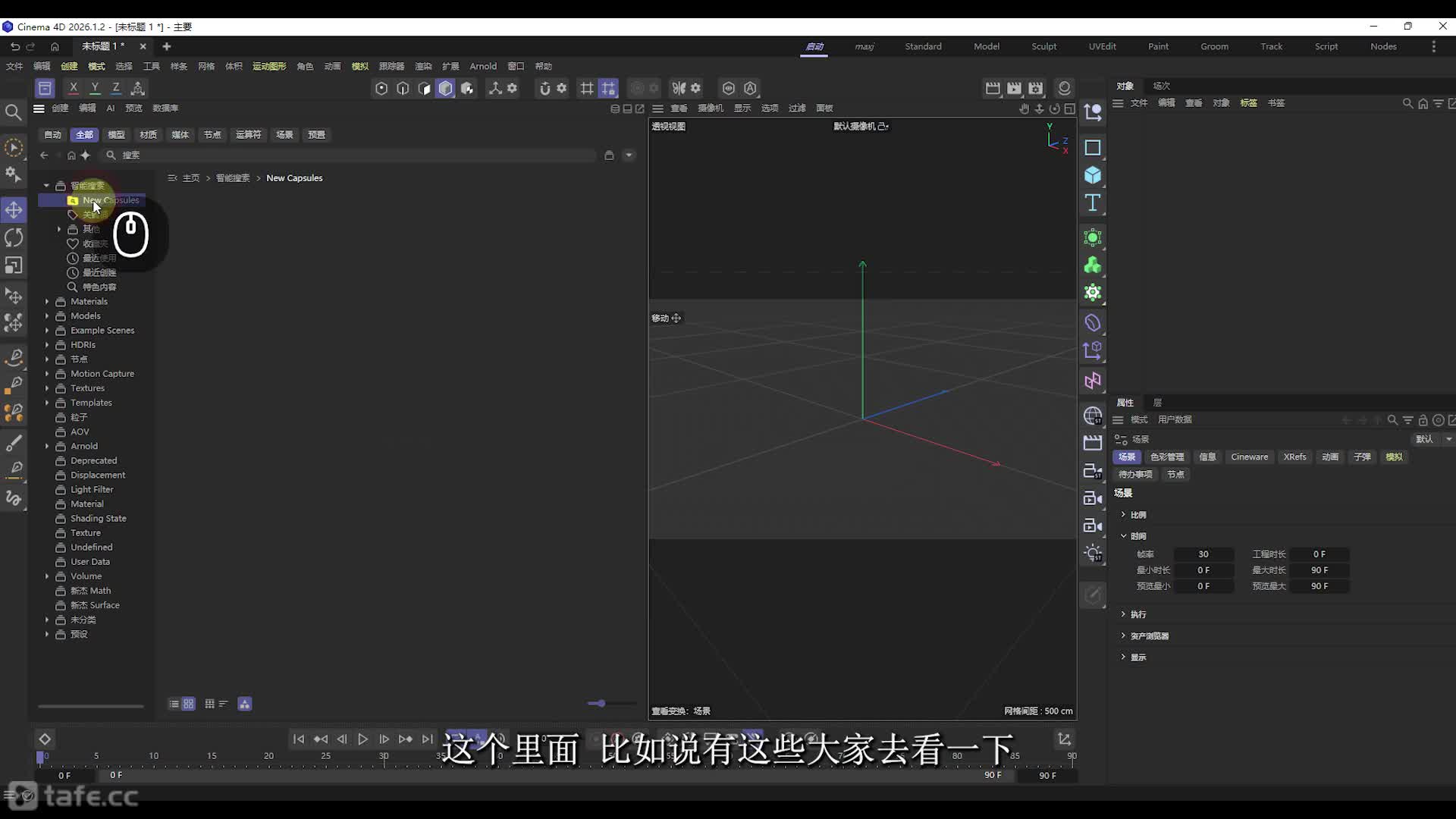1456x819 pixels.
Task: Filter assets by 运算符 button
Action: click(248, 135)
